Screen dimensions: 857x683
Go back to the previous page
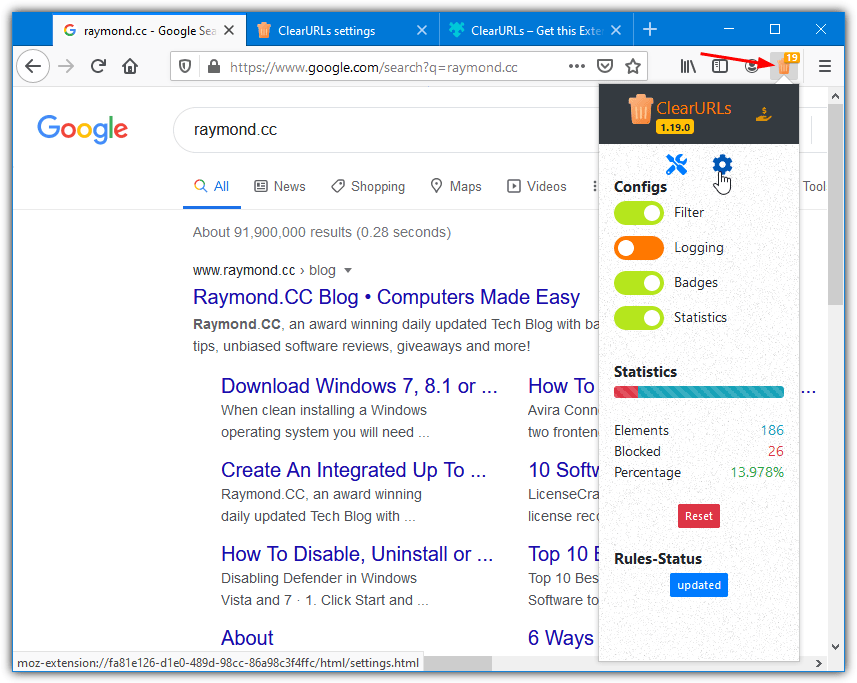pyautogui.click(x=33, y=67)
